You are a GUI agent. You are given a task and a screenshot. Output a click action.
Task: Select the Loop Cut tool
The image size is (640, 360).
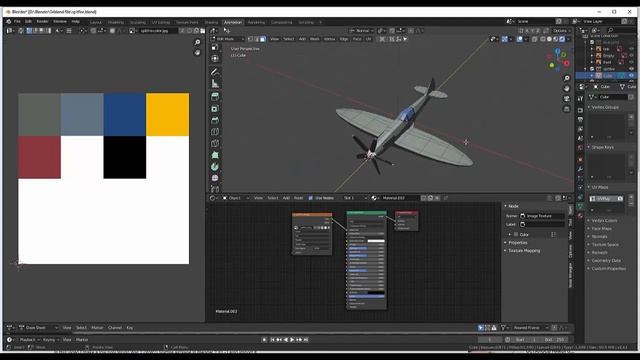(x=215, y=132)
